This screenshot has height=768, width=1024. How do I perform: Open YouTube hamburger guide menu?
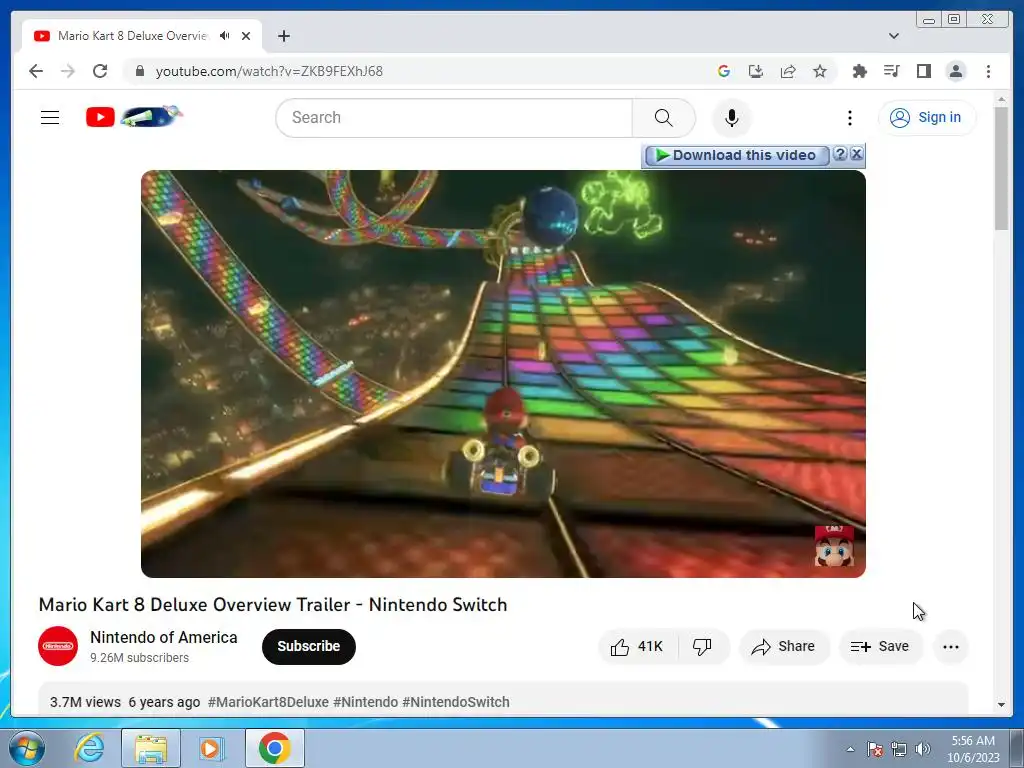(50, 118)
